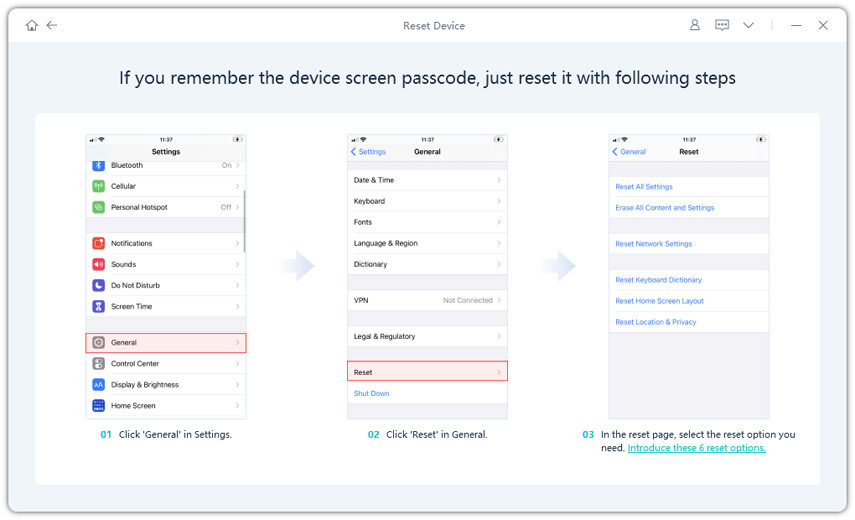The width and height of the screenshot is (855, 520).
Task: Click the Display & Brightness icon
Action: coord(99,385)
